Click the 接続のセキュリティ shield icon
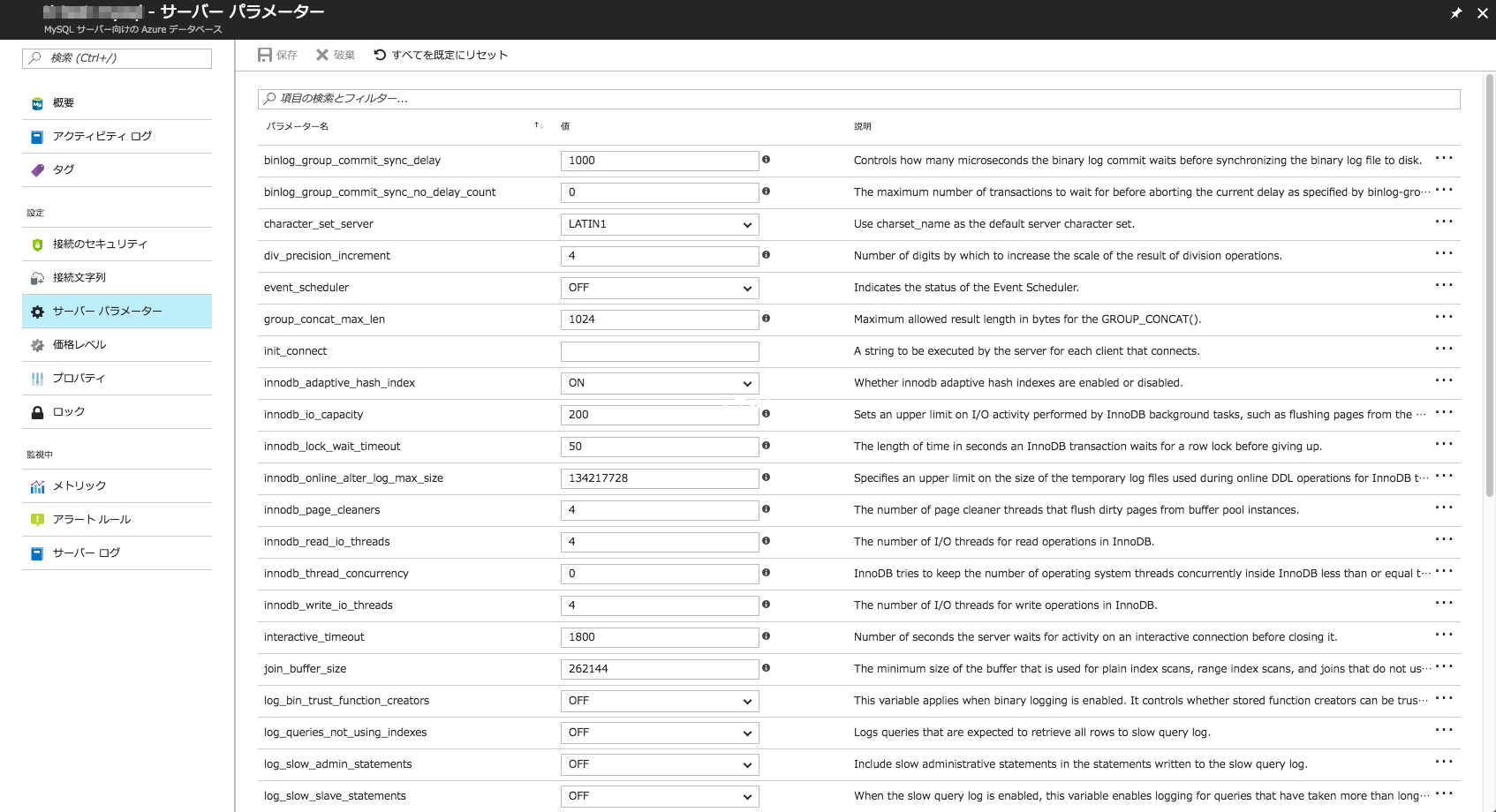This screenshot has width=1496, height=812. coord(37,244)
